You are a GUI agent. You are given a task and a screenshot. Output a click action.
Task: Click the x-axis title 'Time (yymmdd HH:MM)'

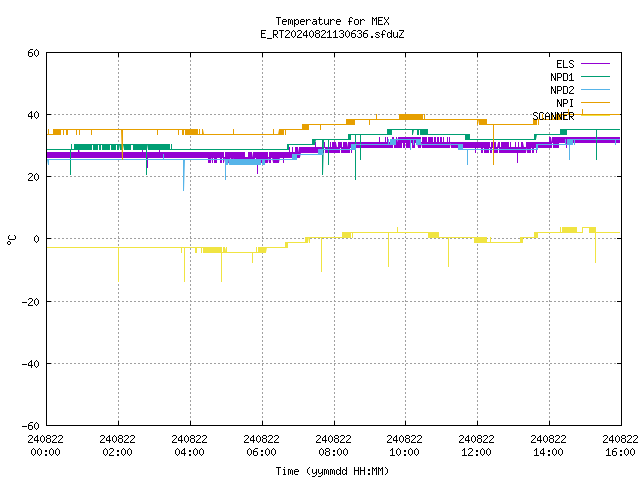coord(332,471)
